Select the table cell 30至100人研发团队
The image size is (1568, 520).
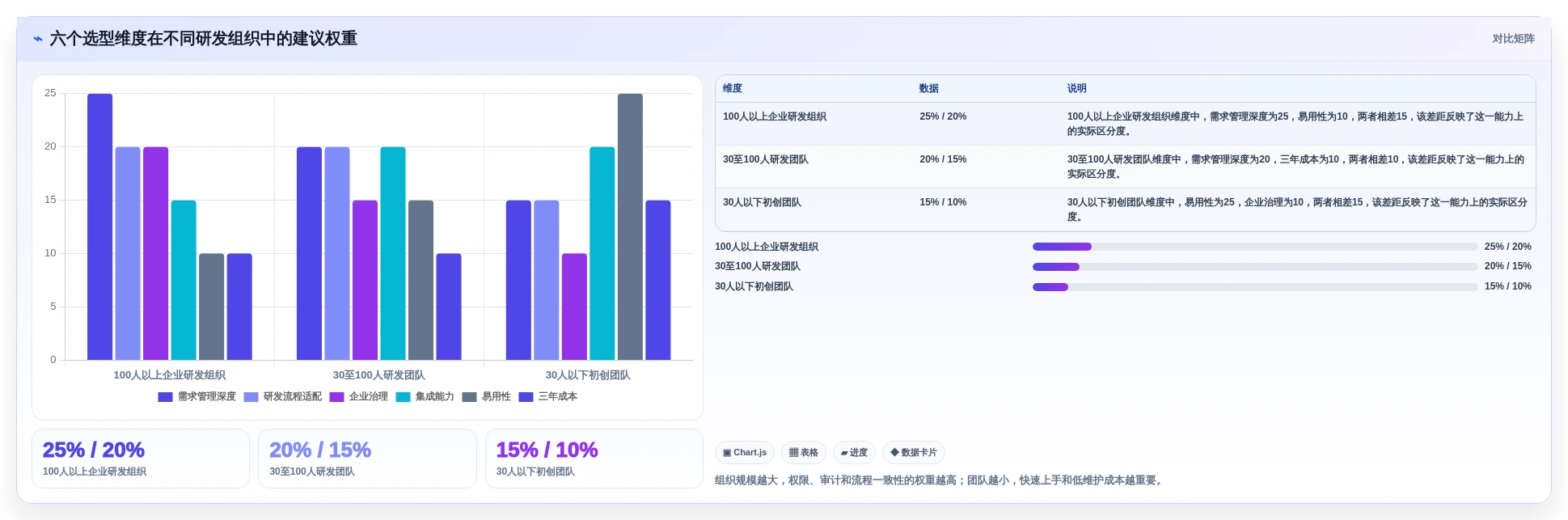pos(766,159)
